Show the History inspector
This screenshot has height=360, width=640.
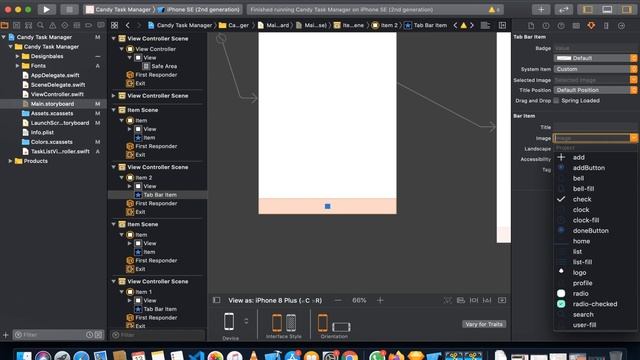click(x=546, y=26)
